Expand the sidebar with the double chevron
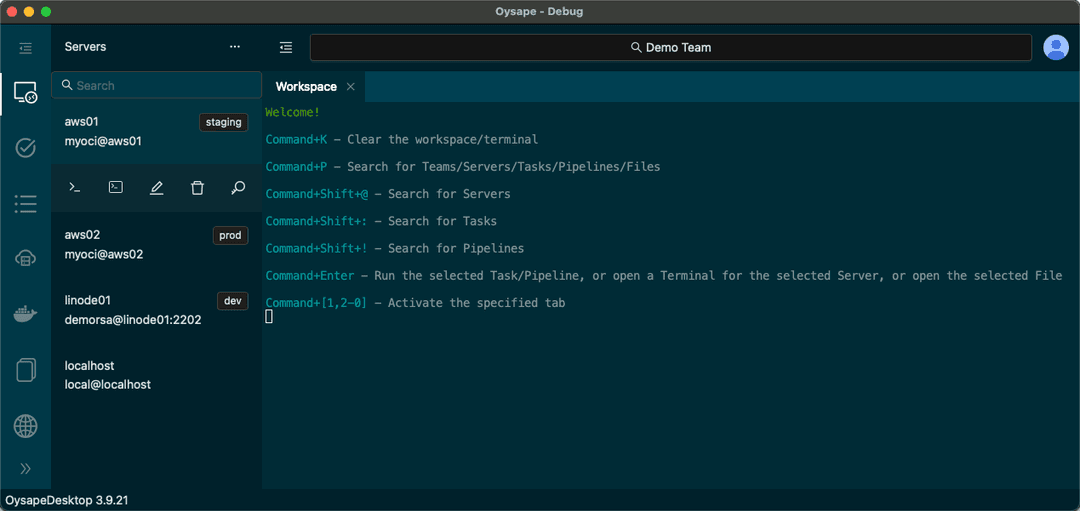 [25, 469]
